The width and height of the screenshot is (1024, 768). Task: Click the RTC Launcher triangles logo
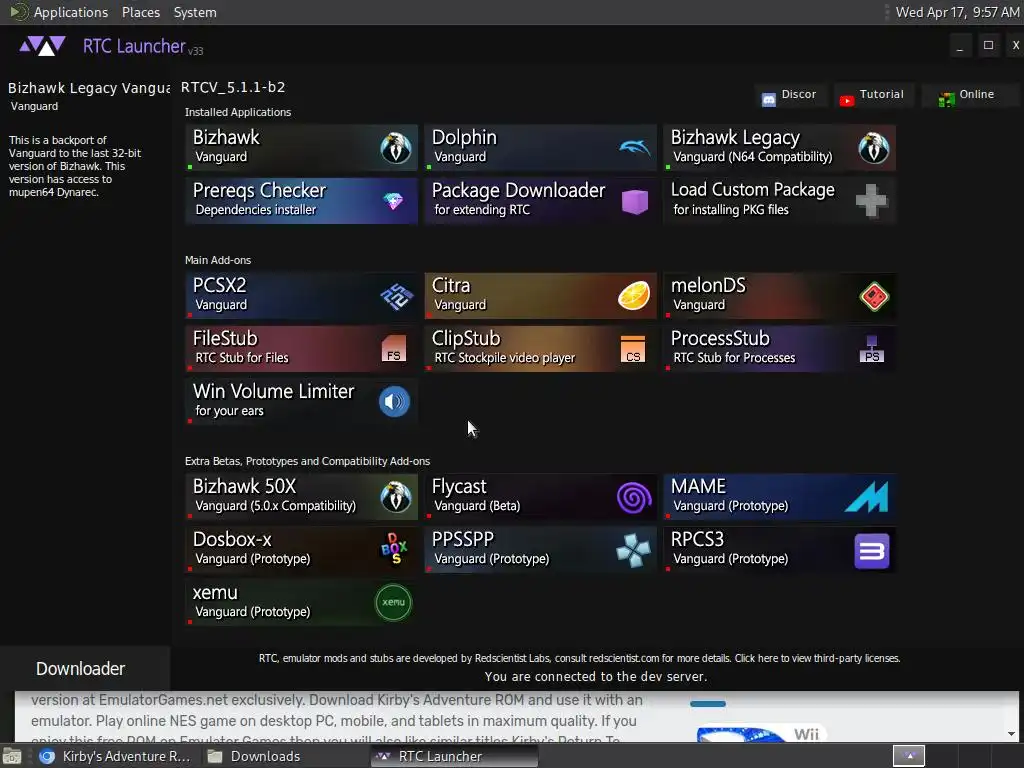coord(42,46)
